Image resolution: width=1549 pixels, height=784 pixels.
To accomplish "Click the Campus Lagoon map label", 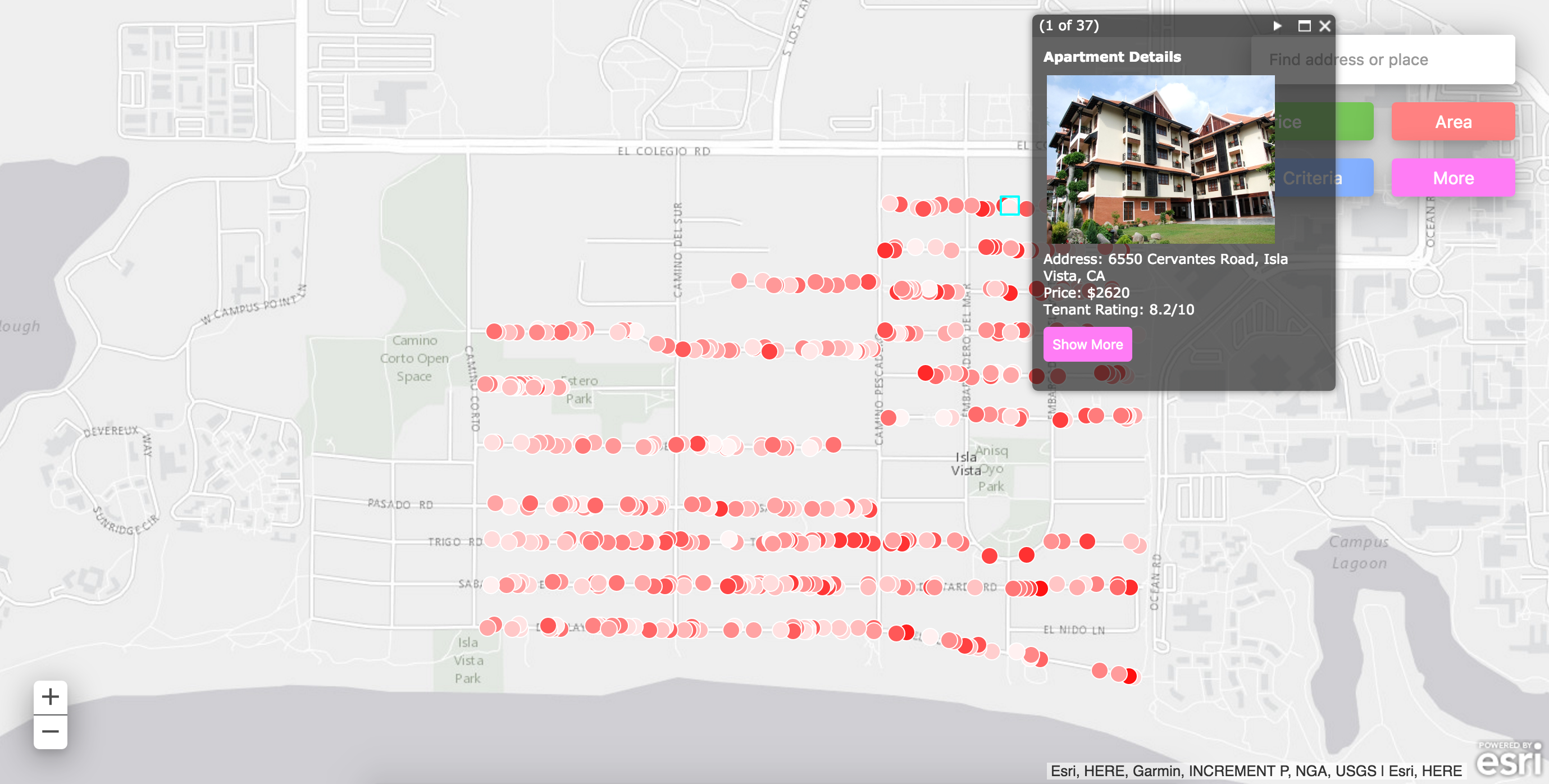I will click(x=1359, y=553).
